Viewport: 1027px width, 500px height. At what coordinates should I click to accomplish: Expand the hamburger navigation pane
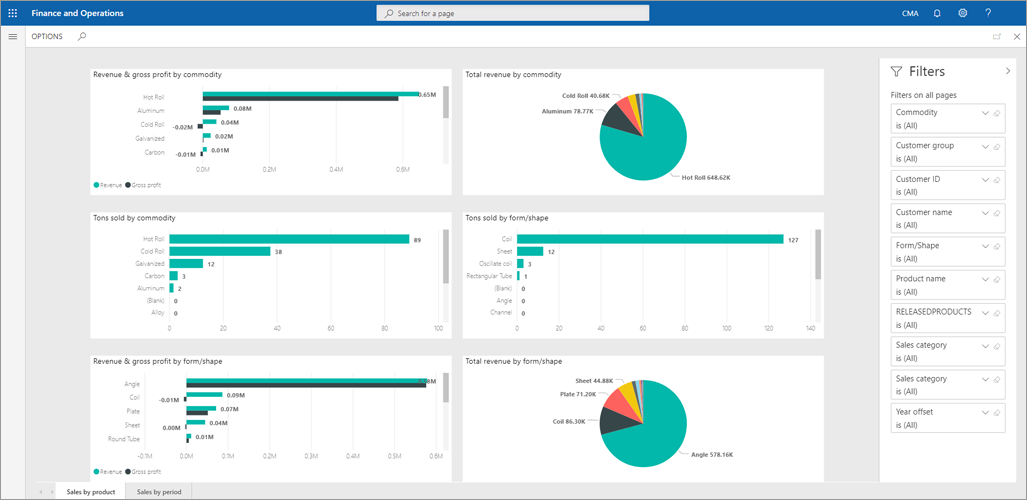click(12, 36)
